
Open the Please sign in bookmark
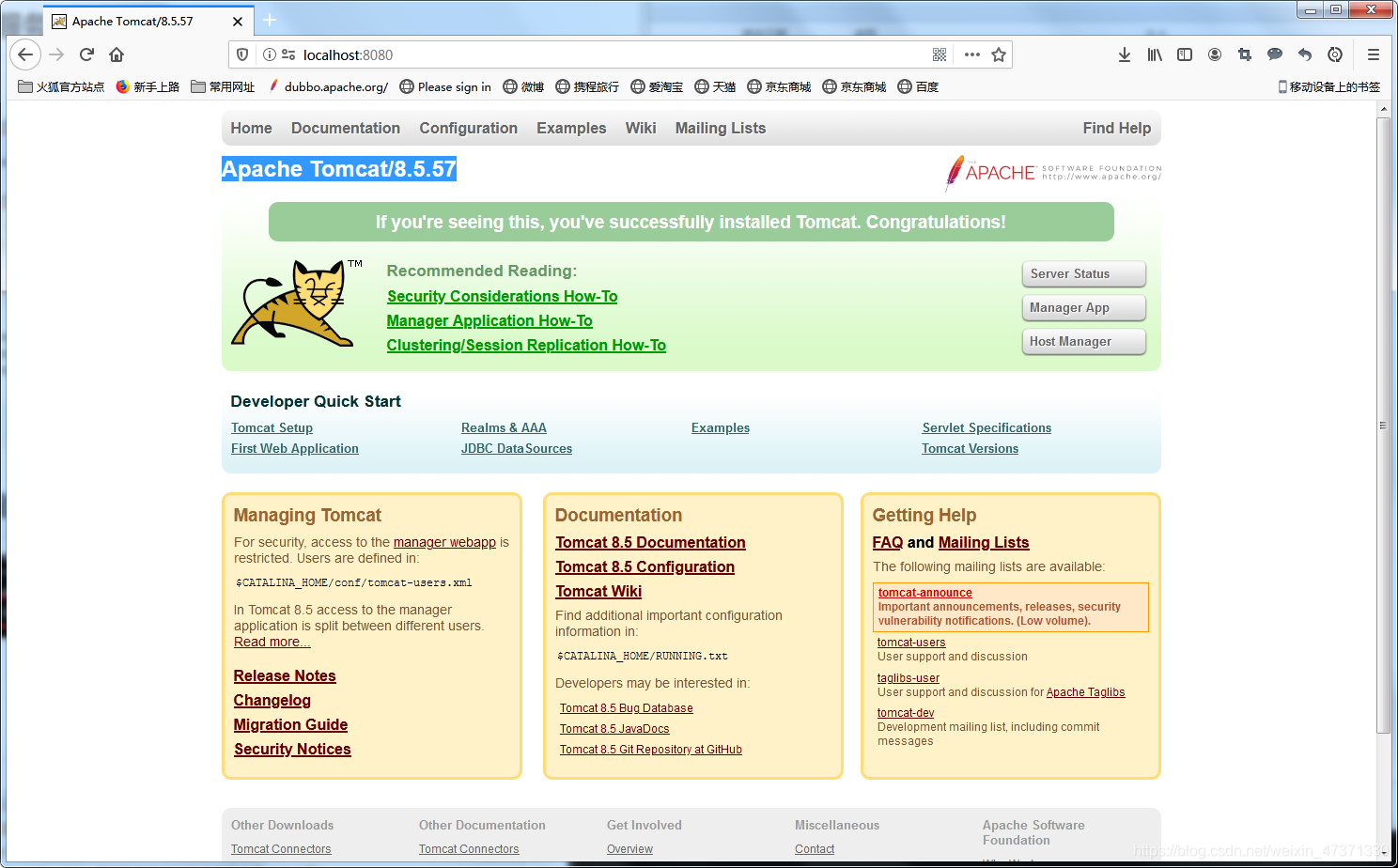click(x=445, y=86)
